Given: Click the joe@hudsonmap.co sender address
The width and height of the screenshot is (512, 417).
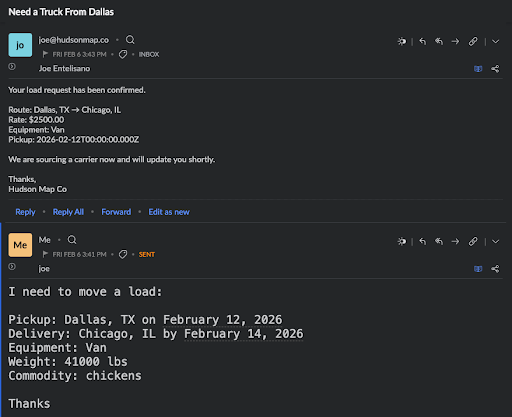Looking at the screenshot, I should (x=74, y=40).
